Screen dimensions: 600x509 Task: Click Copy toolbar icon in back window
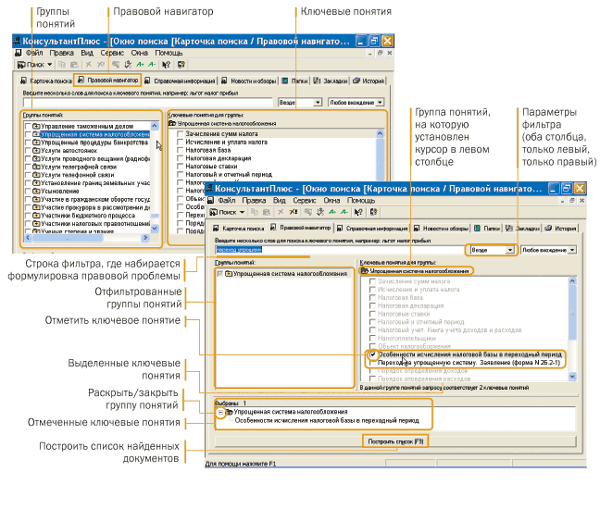(x=62, y=65)
